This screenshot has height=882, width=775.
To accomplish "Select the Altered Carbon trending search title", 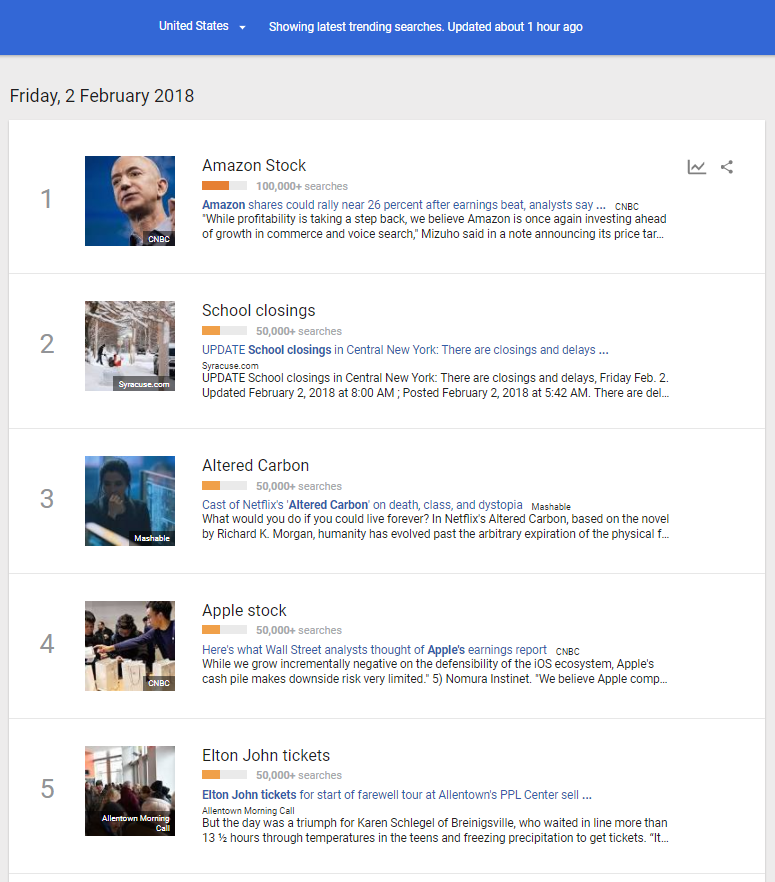I will (255, 465).
